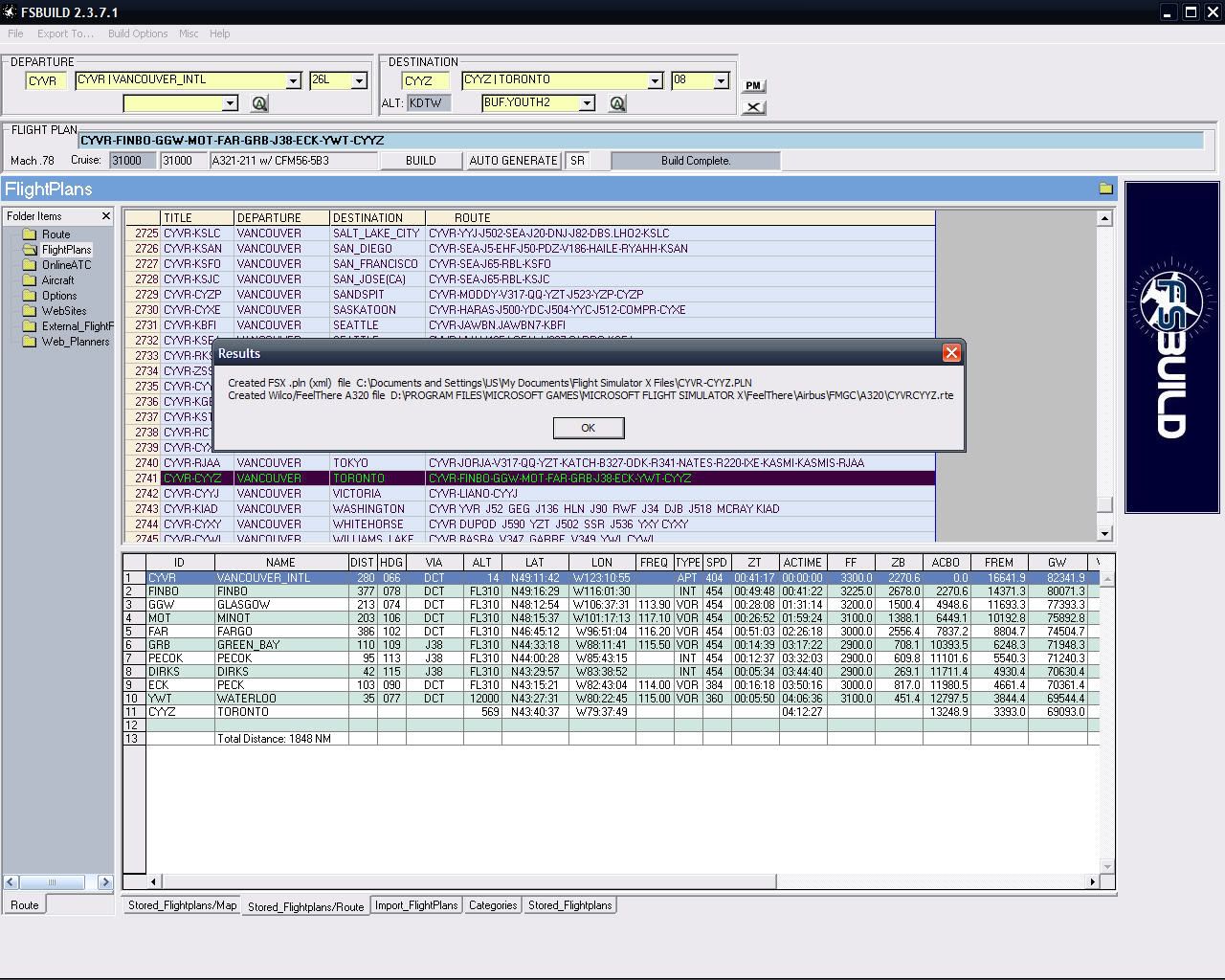This screenshot has width=1225, height=980.
Task: Open the folder icon in the FlightPlans header
Action: pyautogui.click(x=1105, y=189)
